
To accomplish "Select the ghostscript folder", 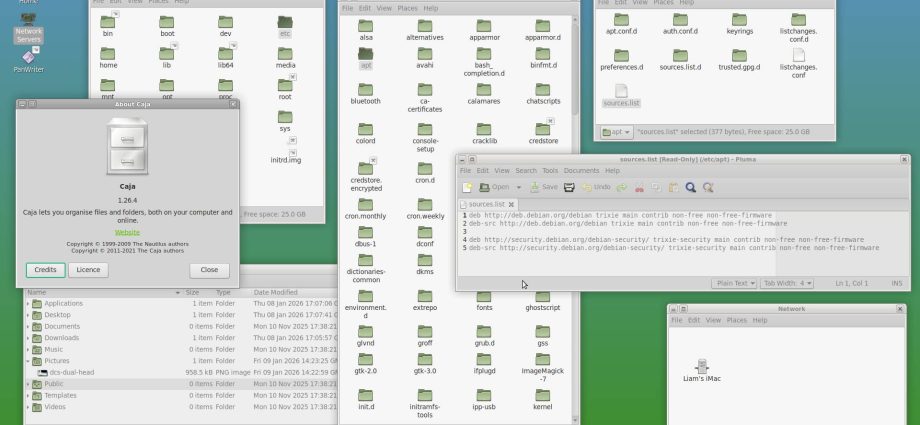I will [x=543, y=300].
